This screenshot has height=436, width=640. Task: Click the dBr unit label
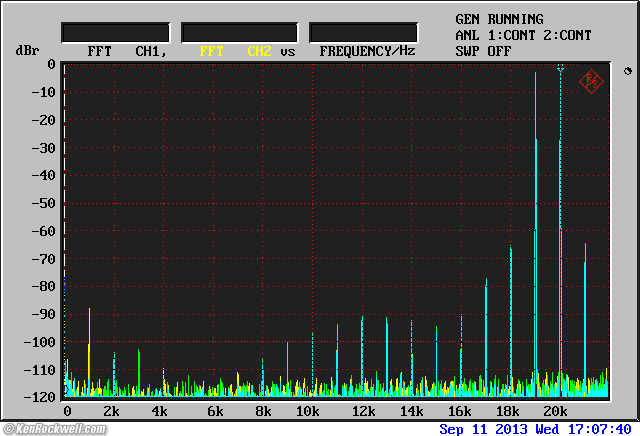point(26,50)
